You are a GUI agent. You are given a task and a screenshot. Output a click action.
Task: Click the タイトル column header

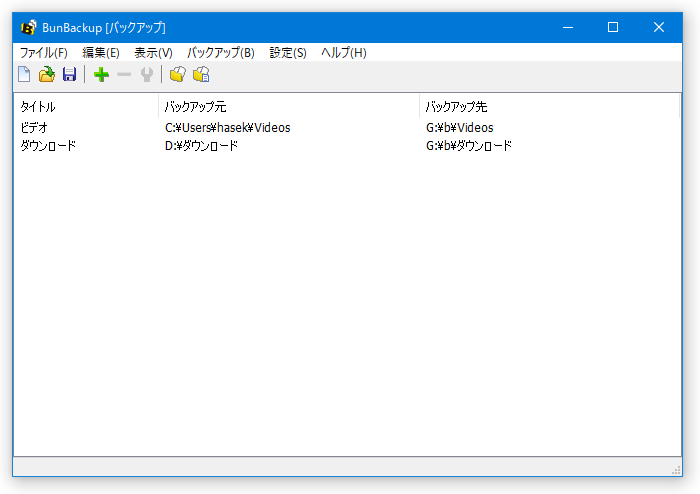coord(86,107)
